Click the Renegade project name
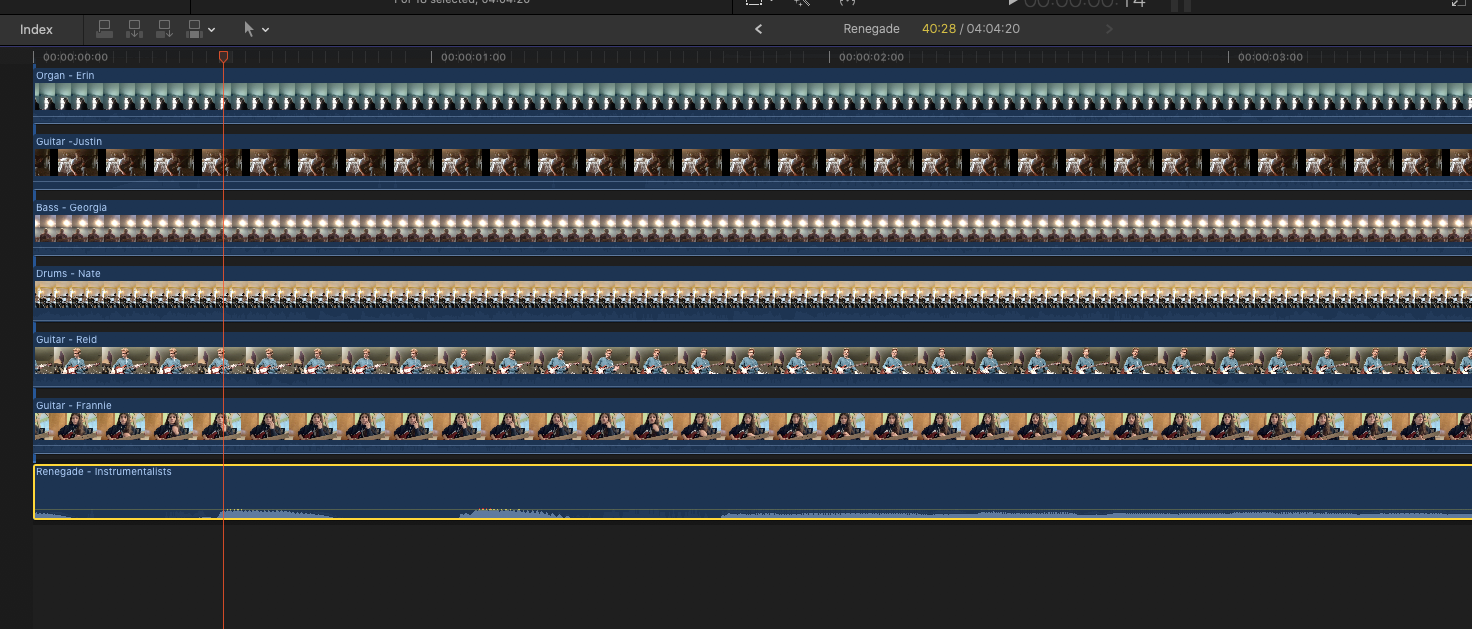The height and width of the screenshot is (629, 1472). (871, 29)
